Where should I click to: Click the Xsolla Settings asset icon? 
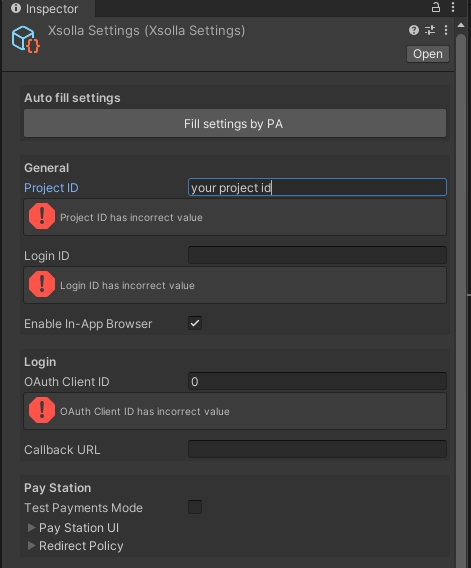25,39
